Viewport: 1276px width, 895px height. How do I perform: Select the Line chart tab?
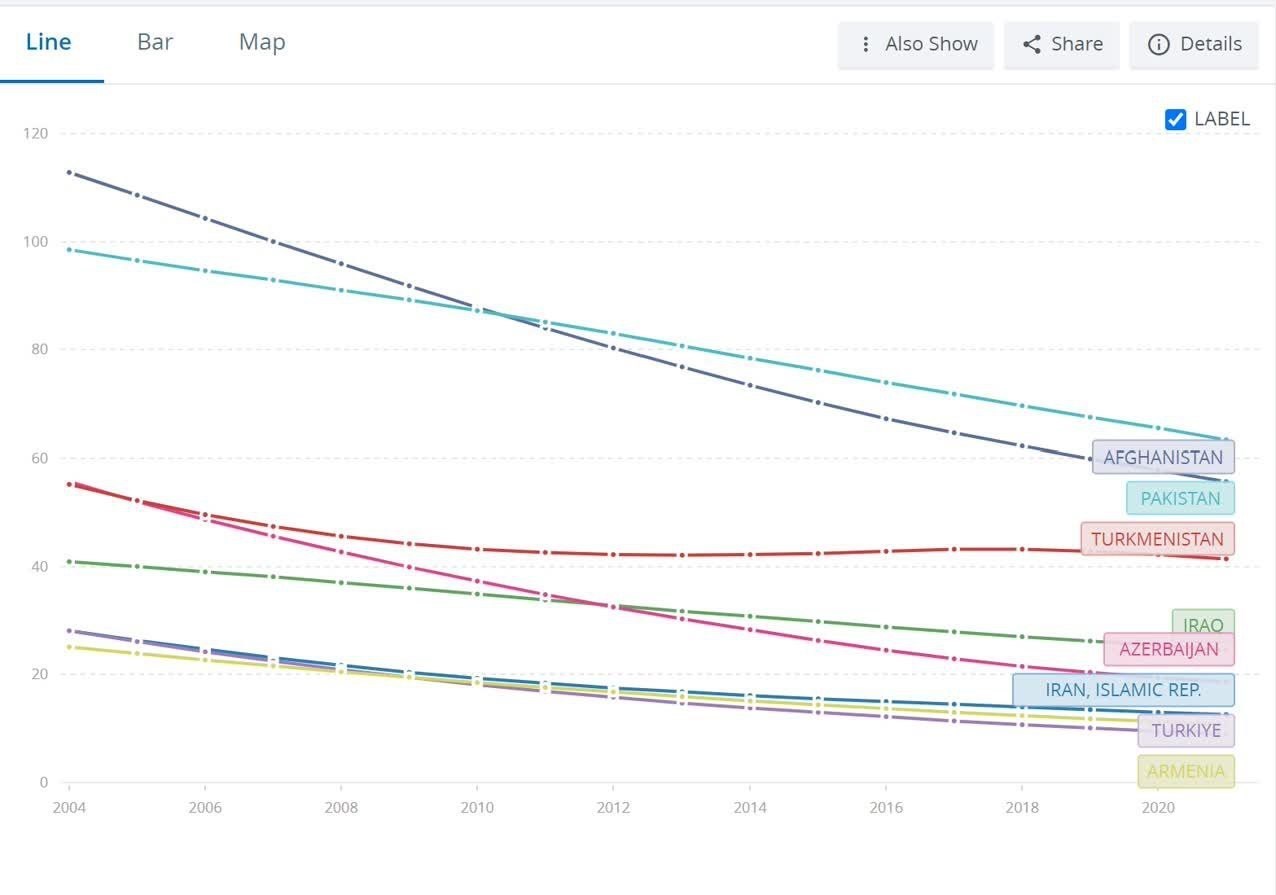(49, 42)
